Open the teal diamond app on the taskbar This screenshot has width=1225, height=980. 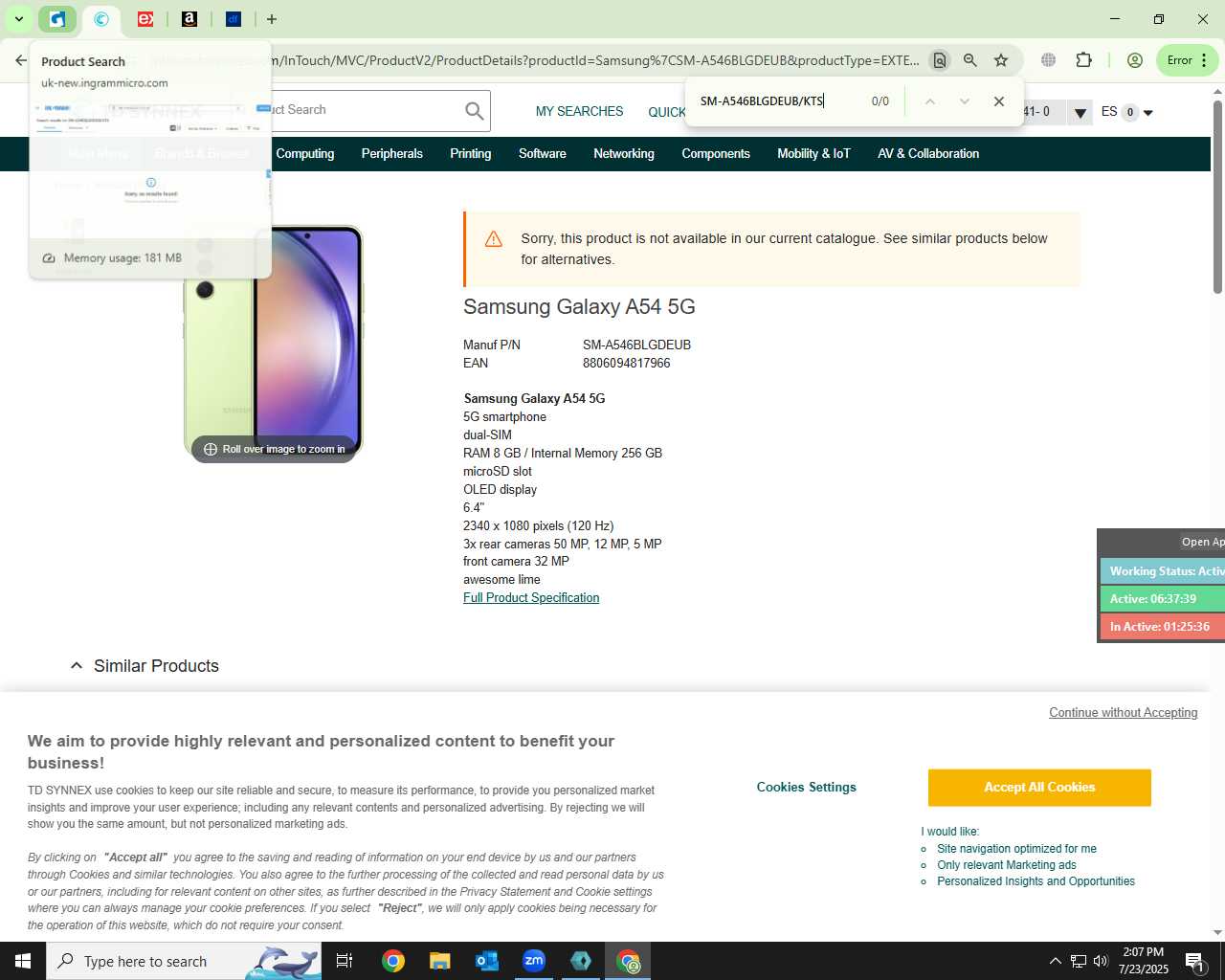[581, 961]
